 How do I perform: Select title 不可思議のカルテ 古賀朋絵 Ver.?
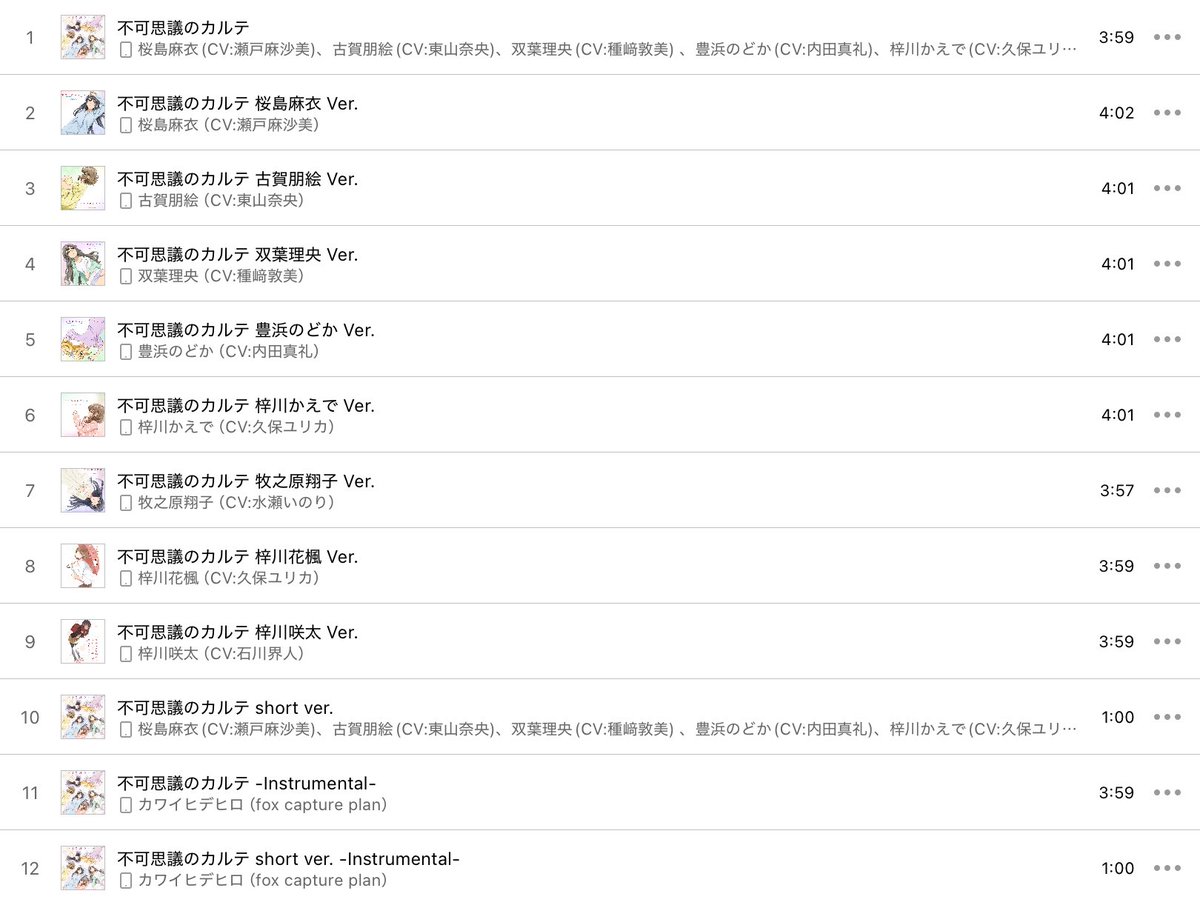(x=237, y=178)
